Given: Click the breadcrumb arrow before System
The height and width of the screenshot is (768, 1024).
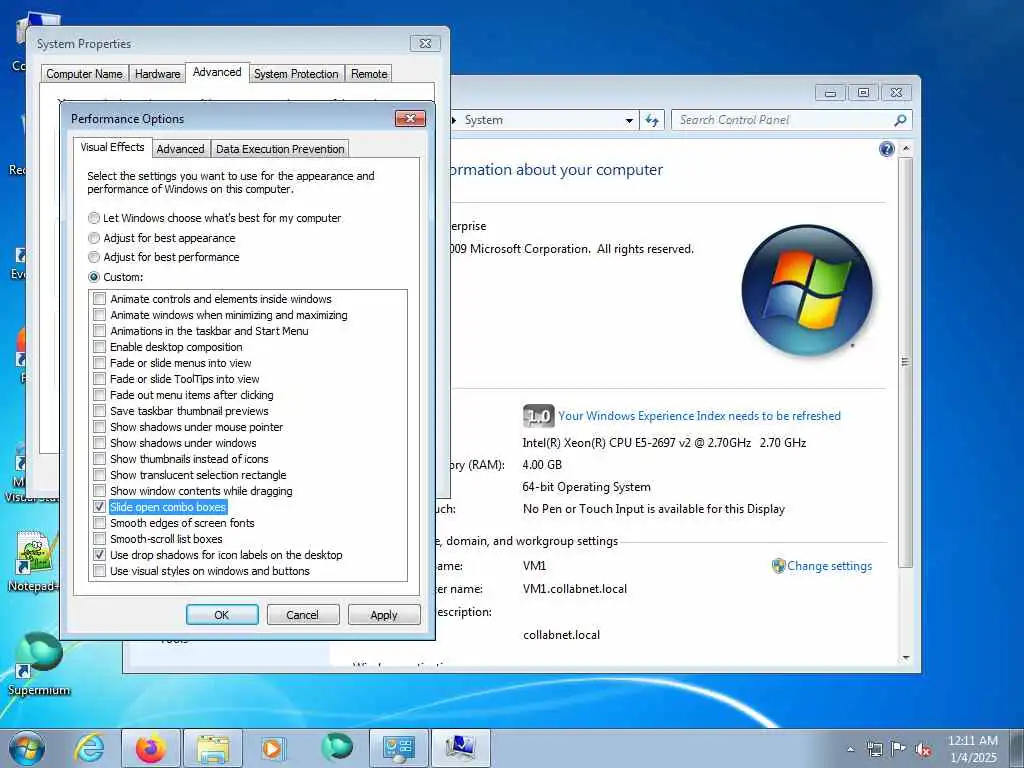Looking at the screenshot, I should (455, 120).
